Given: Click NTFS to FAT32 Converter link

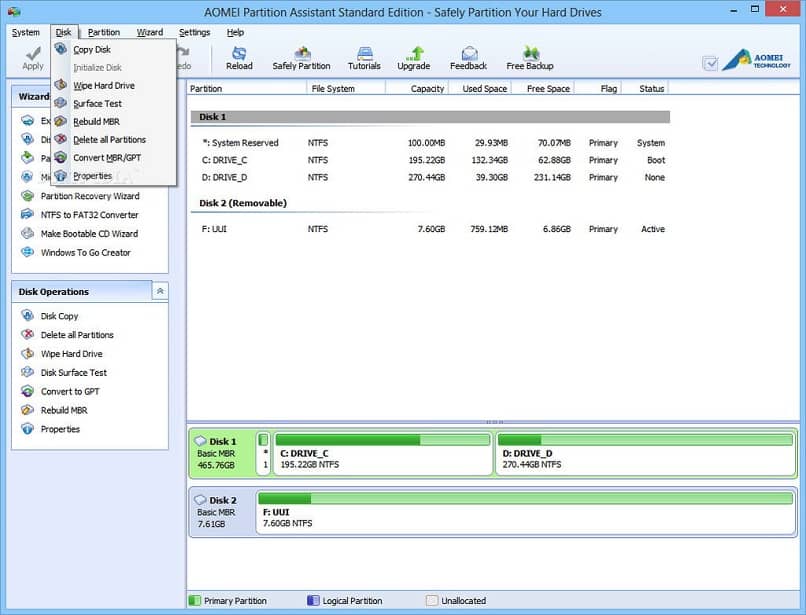Looking at the screenshot, I should [89, 215].
